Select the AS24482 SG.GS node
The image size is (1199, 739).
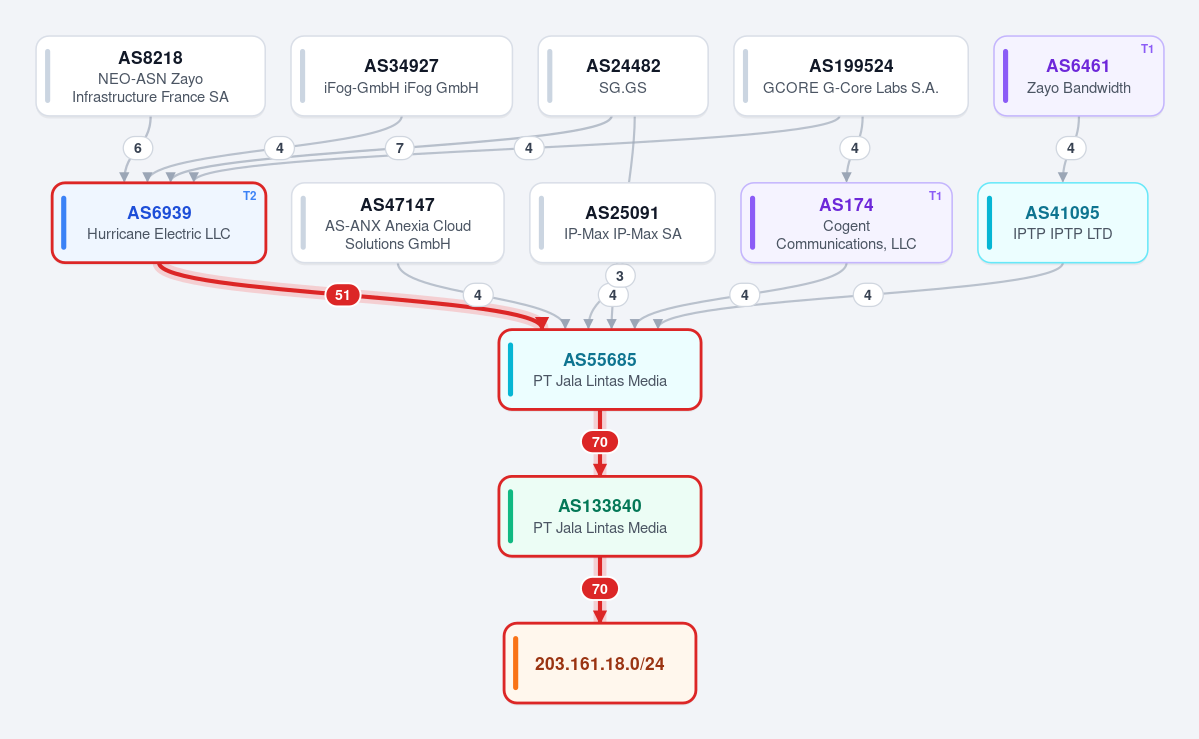pyautogui.click(x=623, y=77)
